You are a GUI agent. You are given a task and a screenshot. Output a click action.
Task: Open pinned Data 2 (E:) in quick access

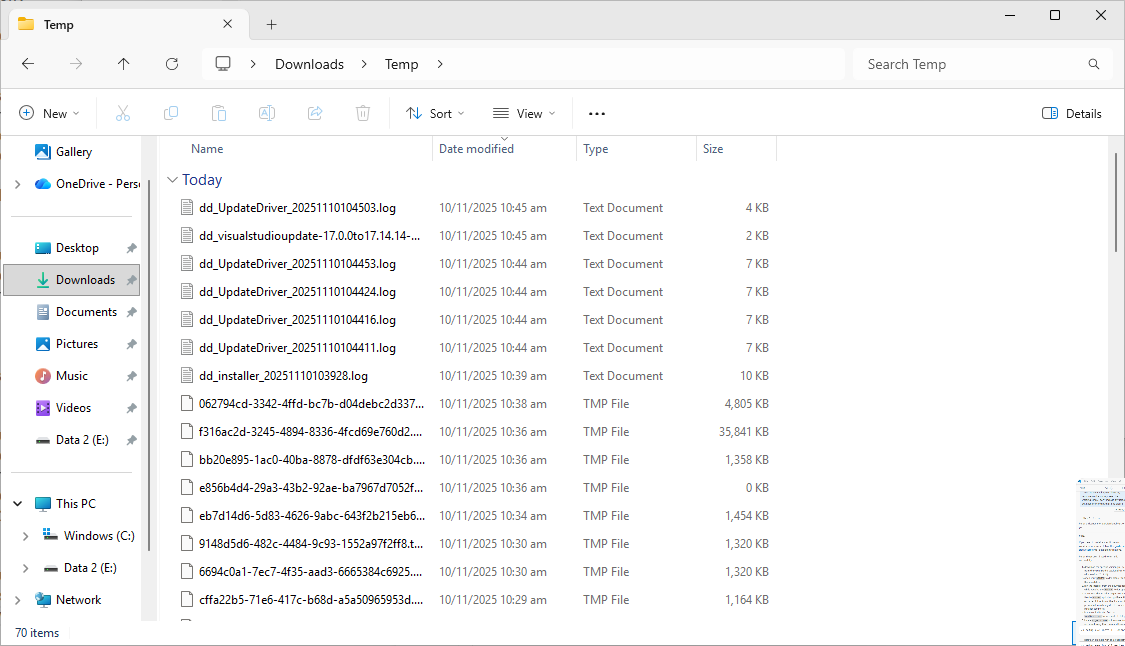(72, 440)
